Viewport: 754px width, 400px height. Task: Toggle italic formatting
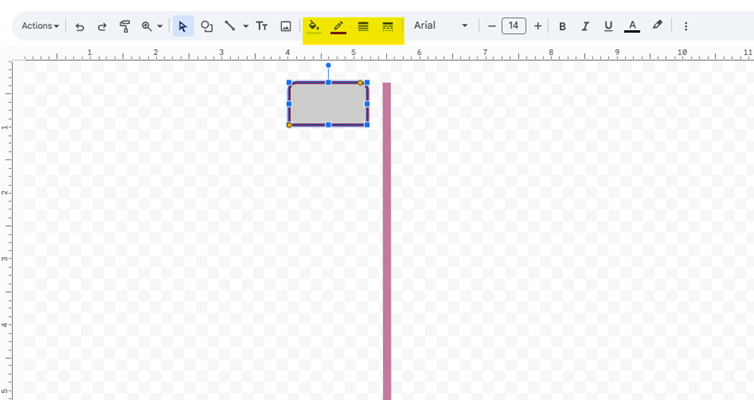[585, 26]
